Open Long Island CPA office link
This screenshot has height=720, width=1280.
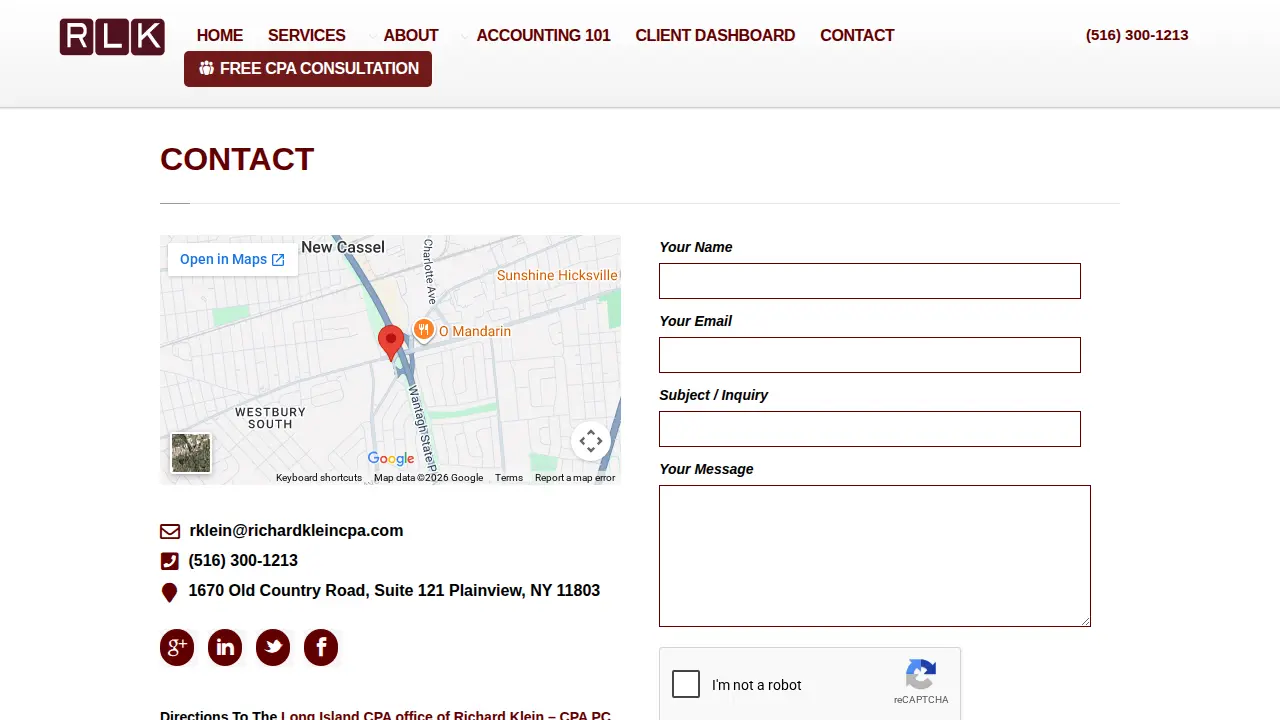click(x=446, y=715)
